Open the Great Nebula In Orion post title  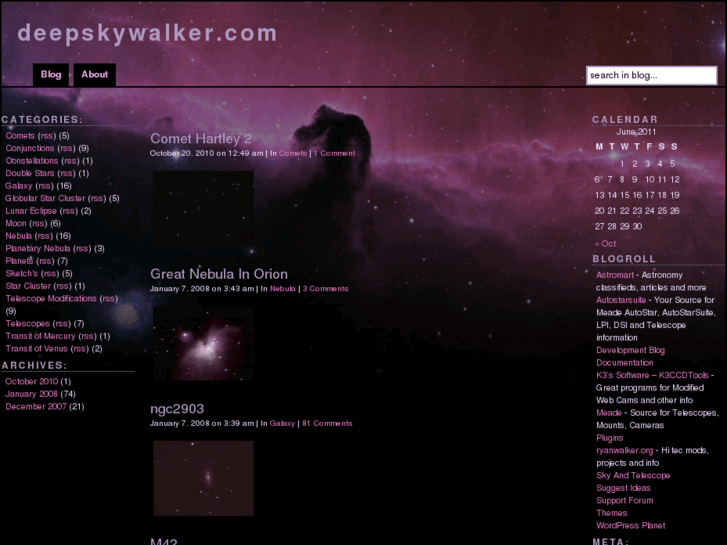point(219,274)
